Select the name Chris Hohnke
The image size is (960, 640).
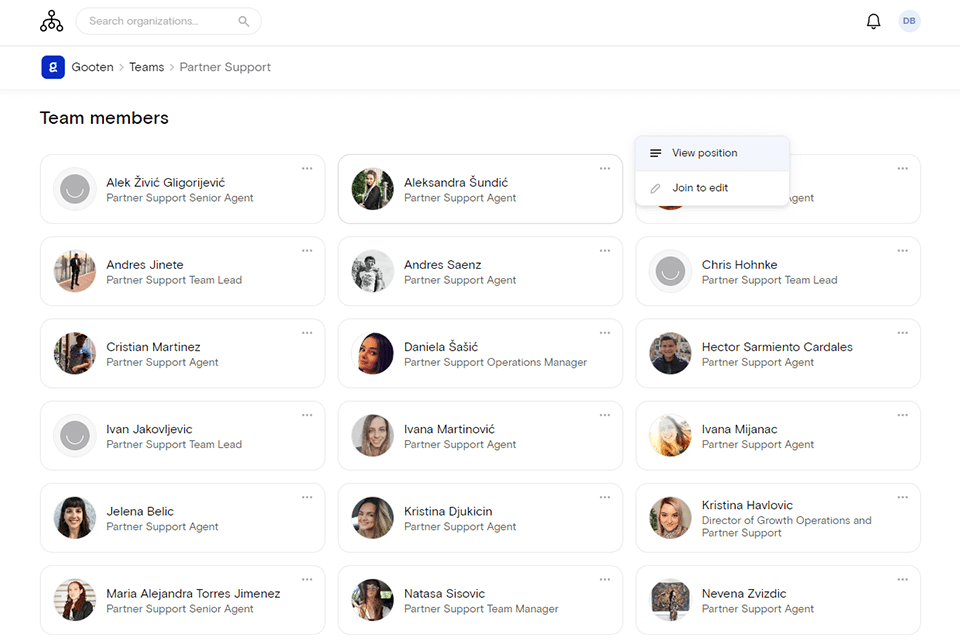740,265
